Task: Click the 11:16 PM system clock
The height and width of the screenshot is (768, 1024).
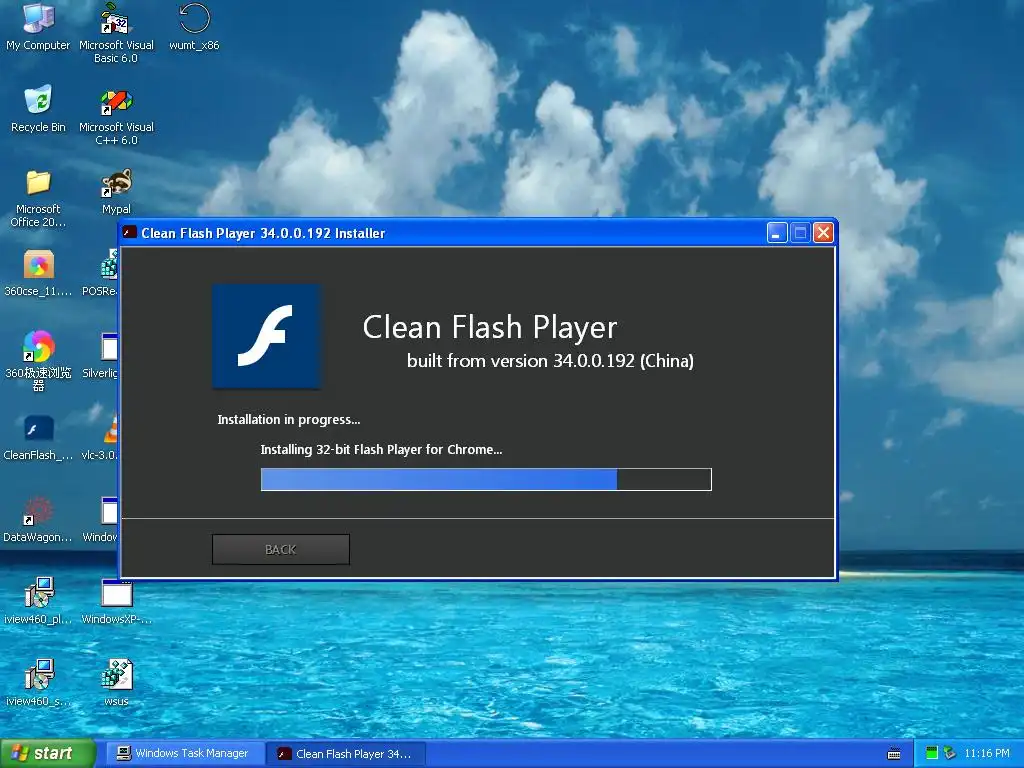Action: [x=987, y=754]
